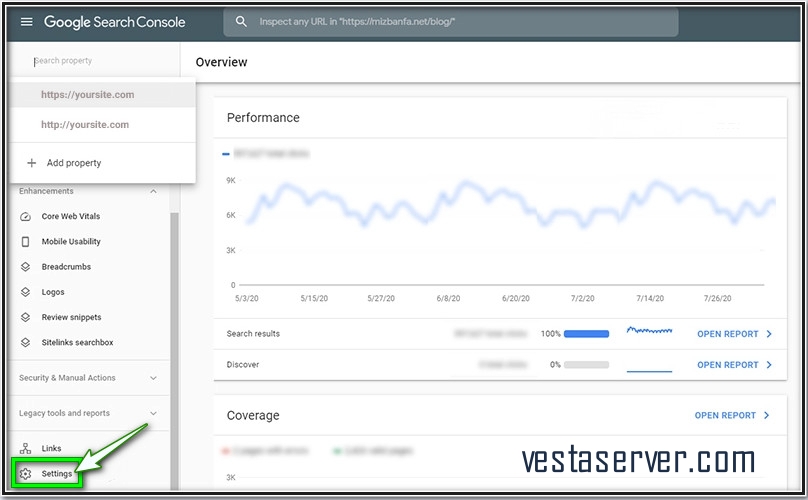Click the Search results row label

pyautogui.click(x=253, y=334)
